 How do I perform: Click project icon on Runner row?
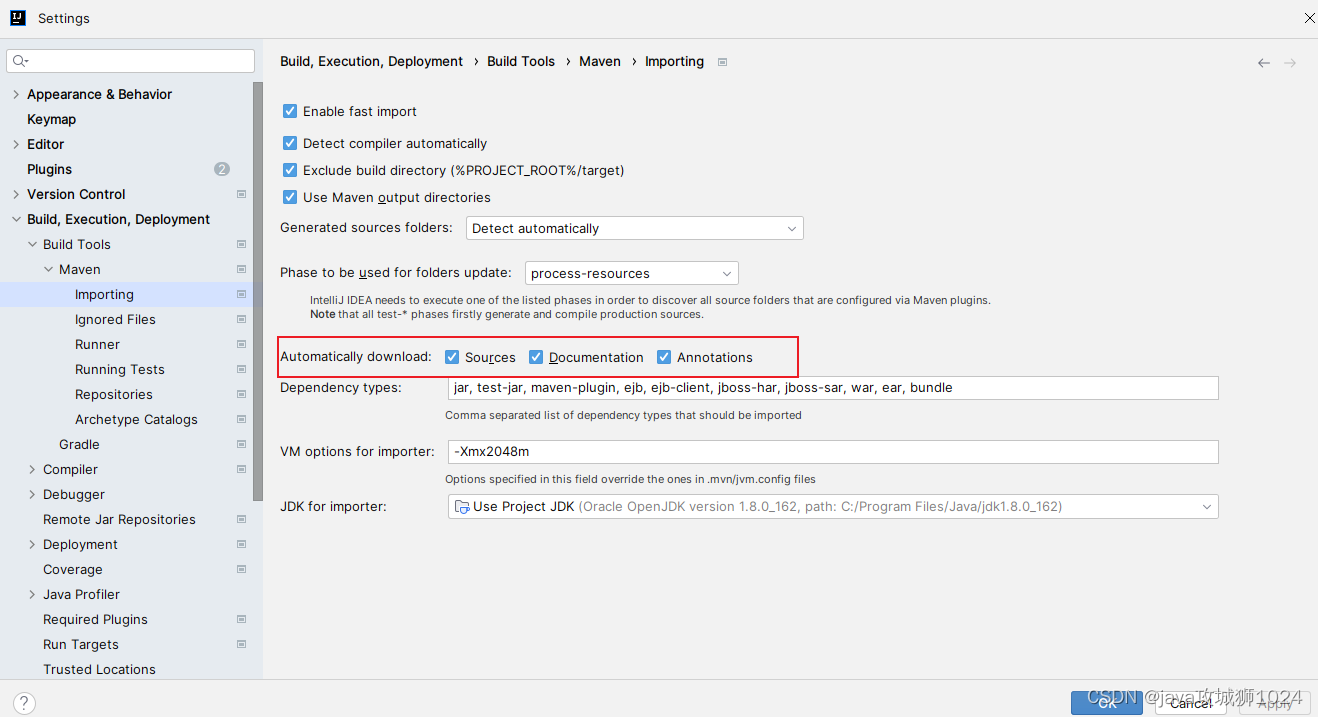241,344
